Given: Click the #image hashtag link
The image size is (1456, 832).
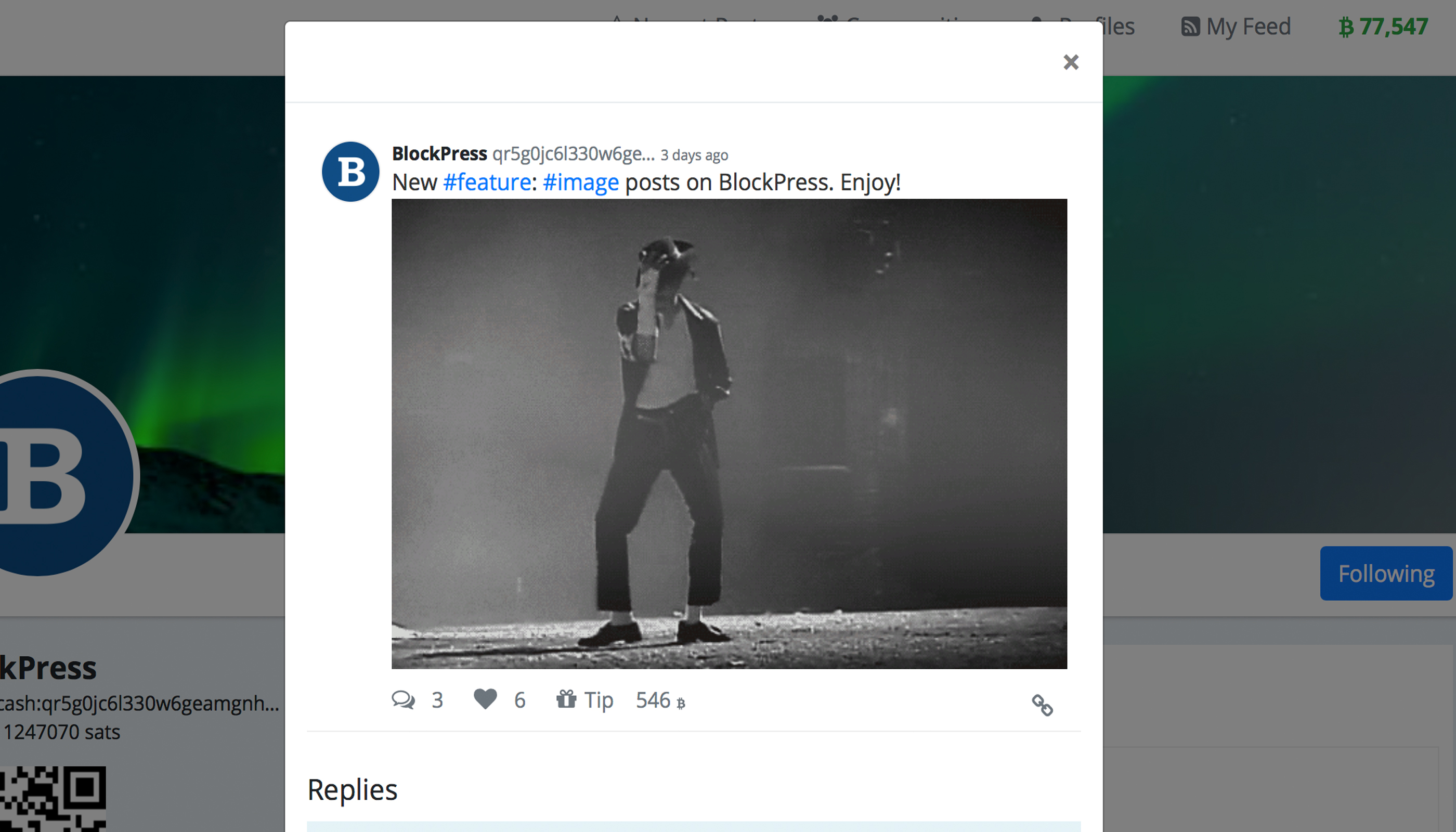Looking at the screenshot, I should pyautogui.click(x=582, y=181).
